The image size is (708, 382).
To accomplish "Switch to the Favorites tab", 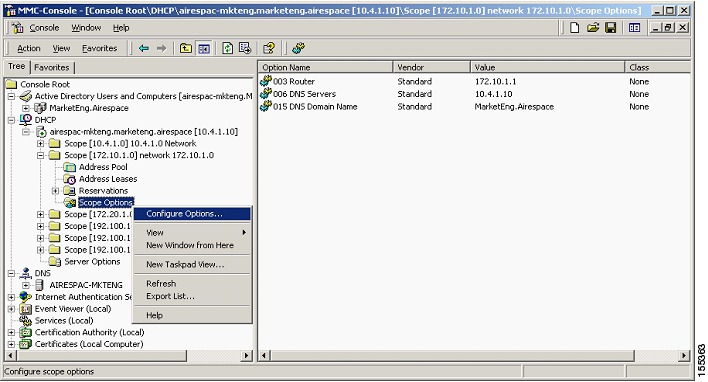I will 51,67.
